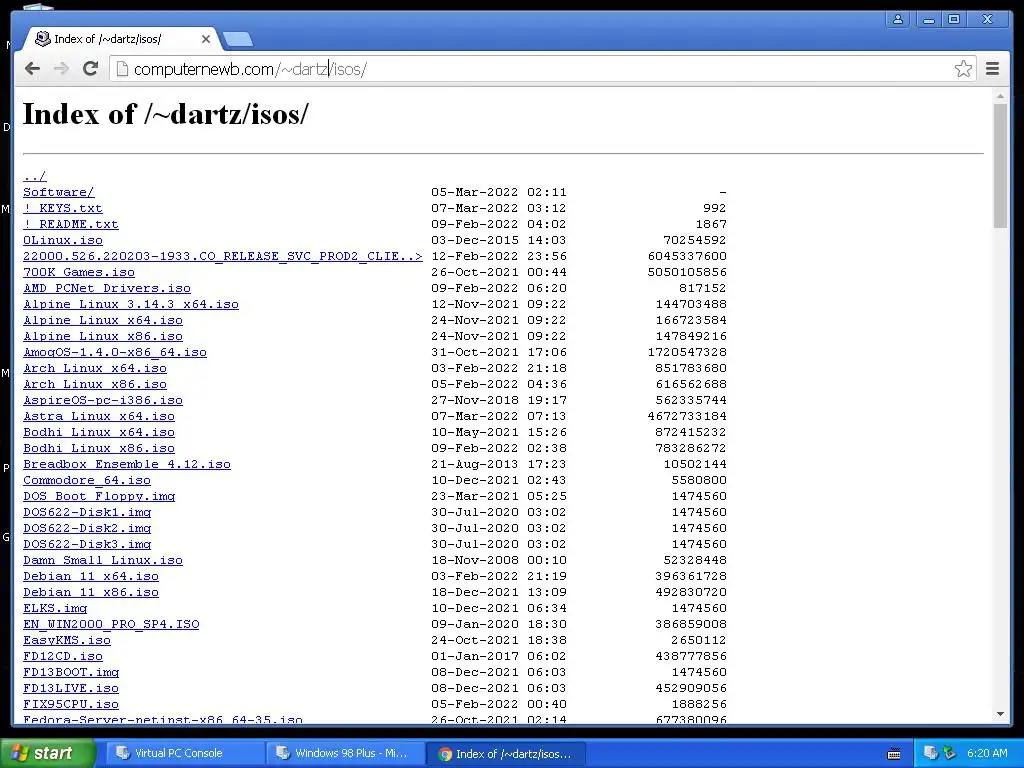
Task: Open the Chrome hamburger menu
Action: (x=992, y=69)
